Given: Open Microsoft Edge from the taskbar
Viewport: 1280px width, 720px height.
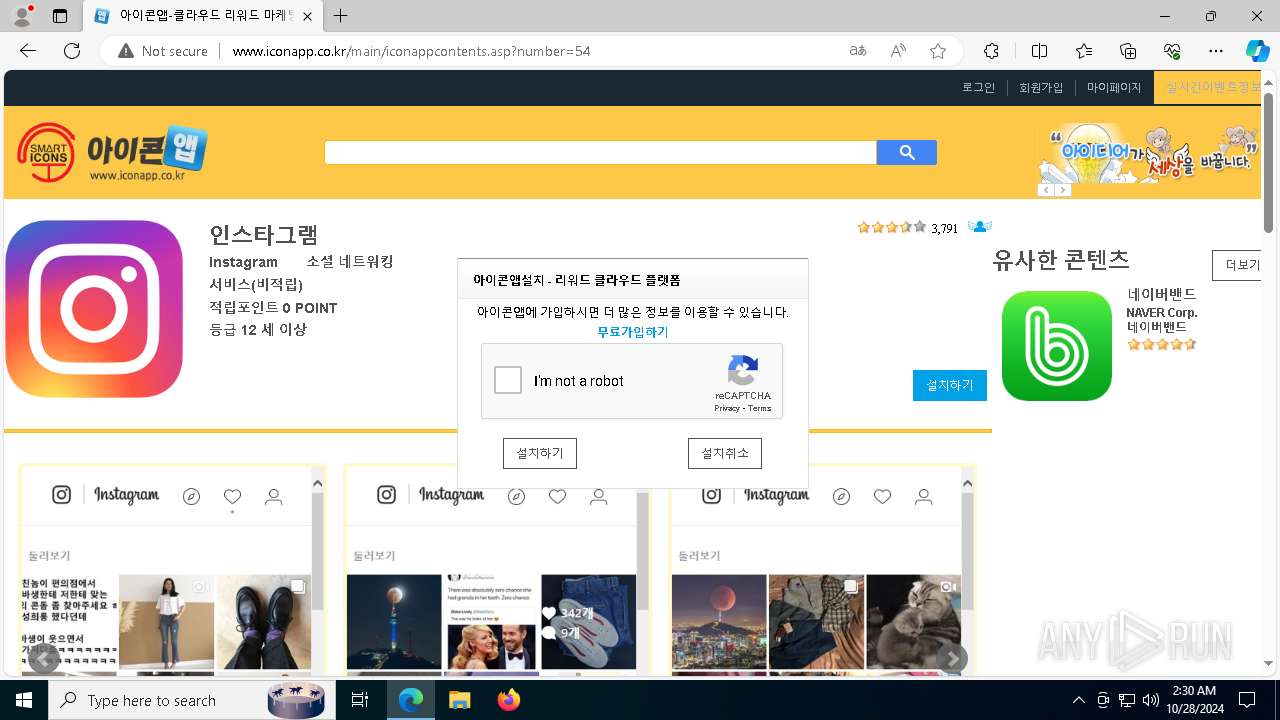Looking at the screenshot, I should (411, 700).
